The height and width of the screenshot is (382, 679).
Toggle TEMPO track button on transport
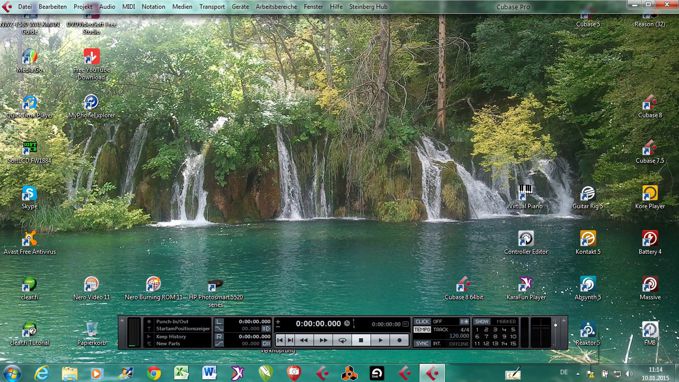[422, 330]
